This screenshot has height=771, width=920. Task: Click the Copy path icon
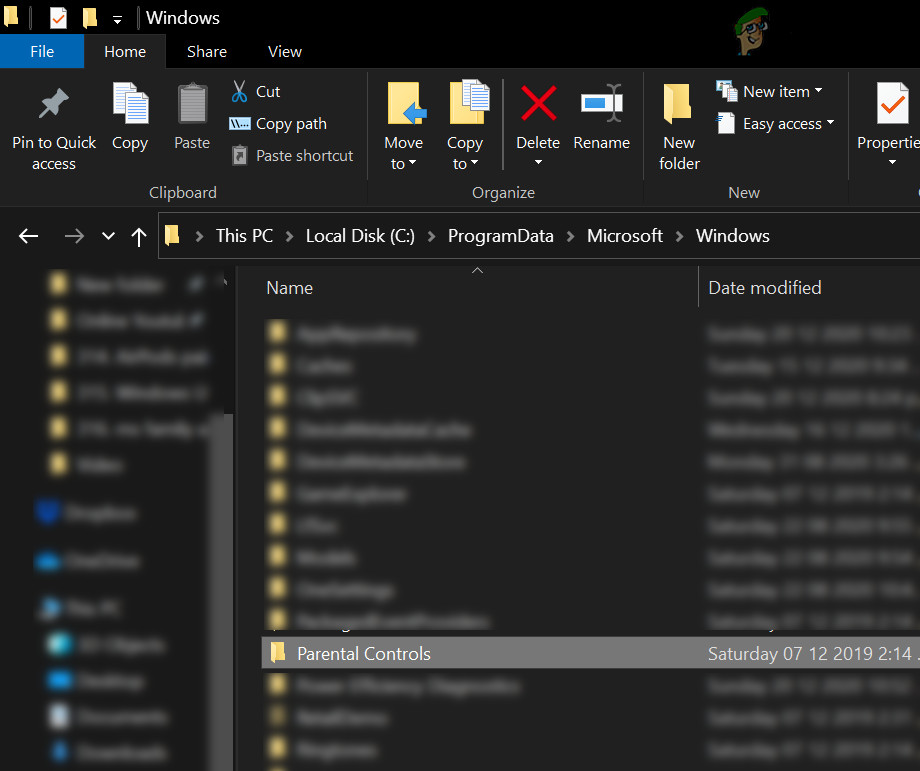tap(239, 124)
